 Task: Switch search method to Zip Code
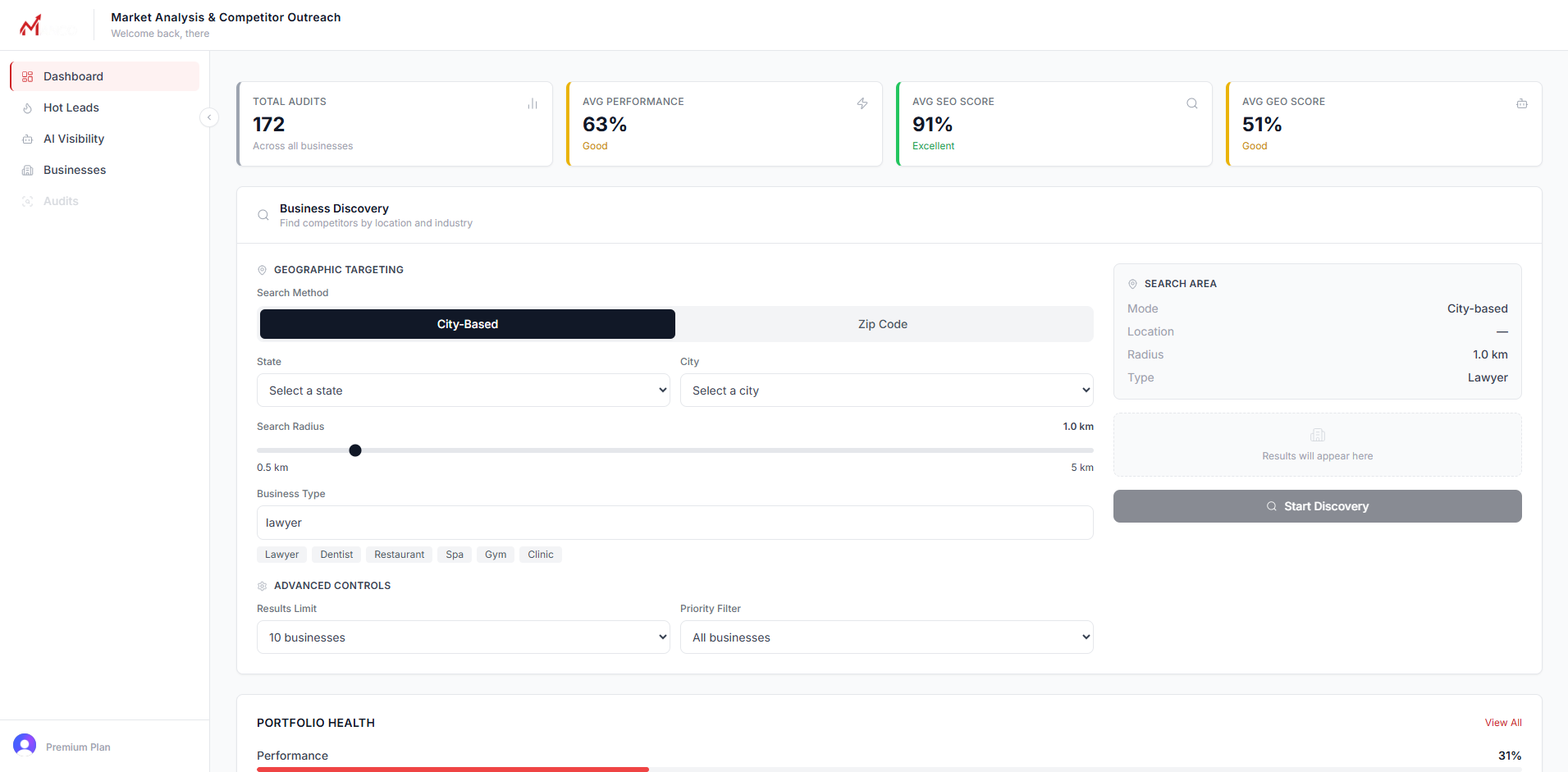(x=883, y=324)
